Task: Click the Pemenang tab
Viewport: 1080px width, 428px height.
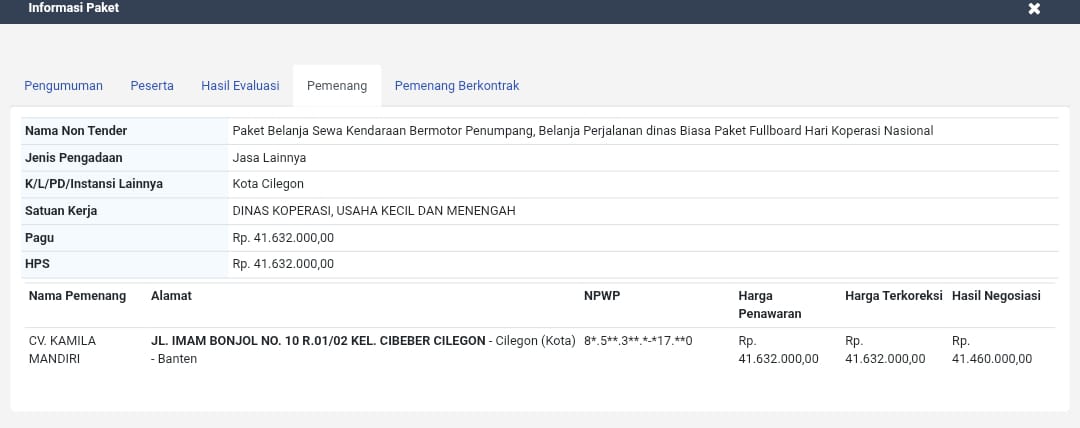Action: 337,86
